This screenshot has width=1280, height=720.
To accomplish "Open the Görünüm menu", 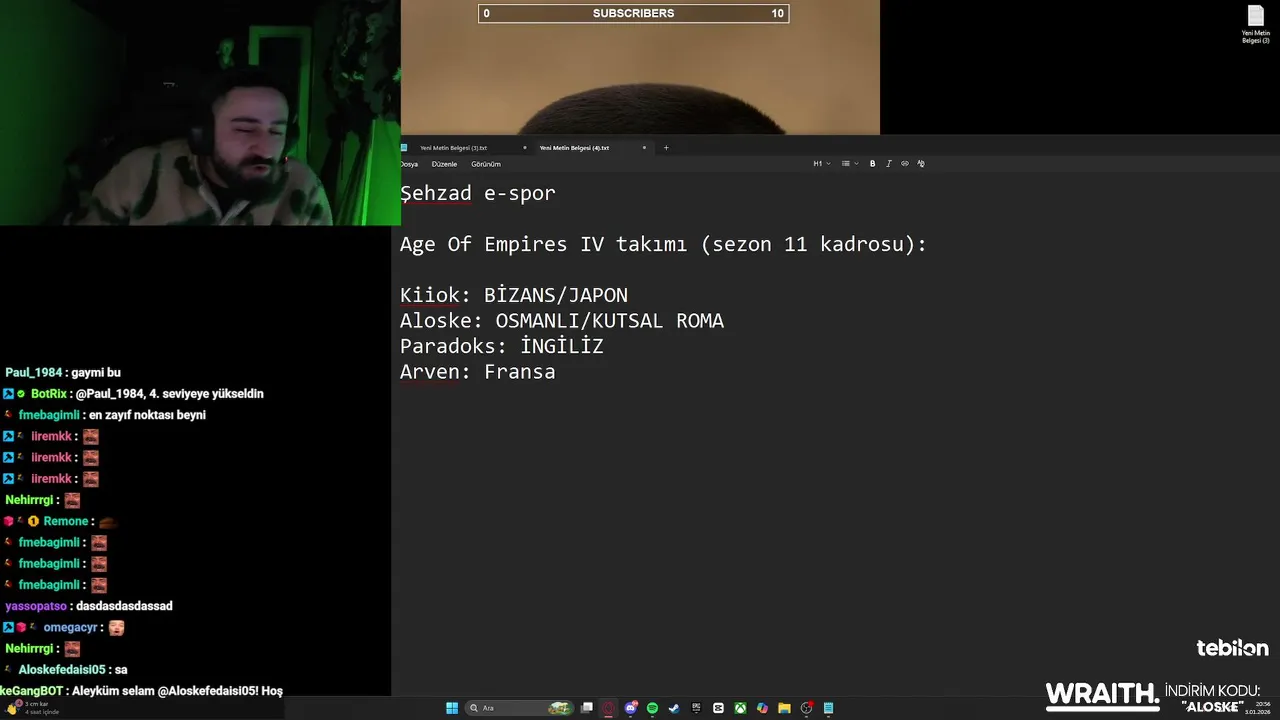I will click(486, 164).
